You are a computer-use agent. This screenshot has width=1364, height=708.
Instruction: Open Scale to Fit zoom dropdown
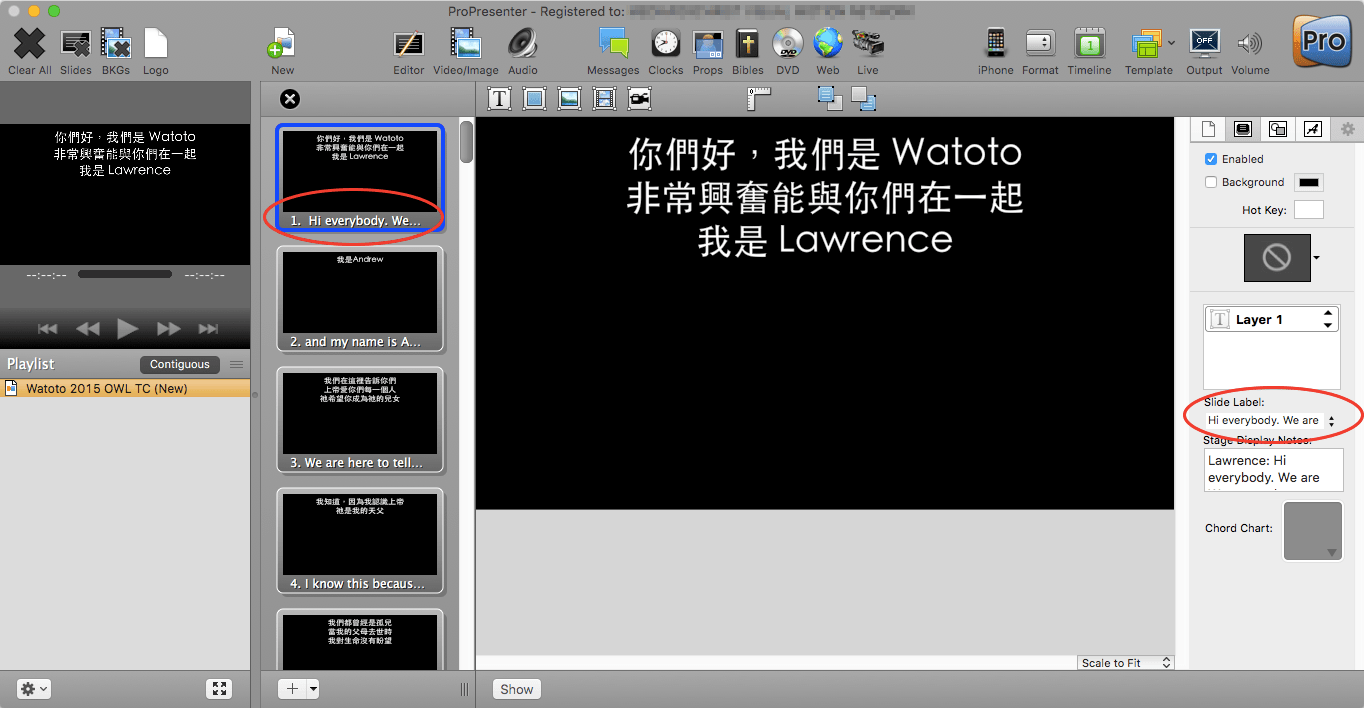coord(1125,663)
